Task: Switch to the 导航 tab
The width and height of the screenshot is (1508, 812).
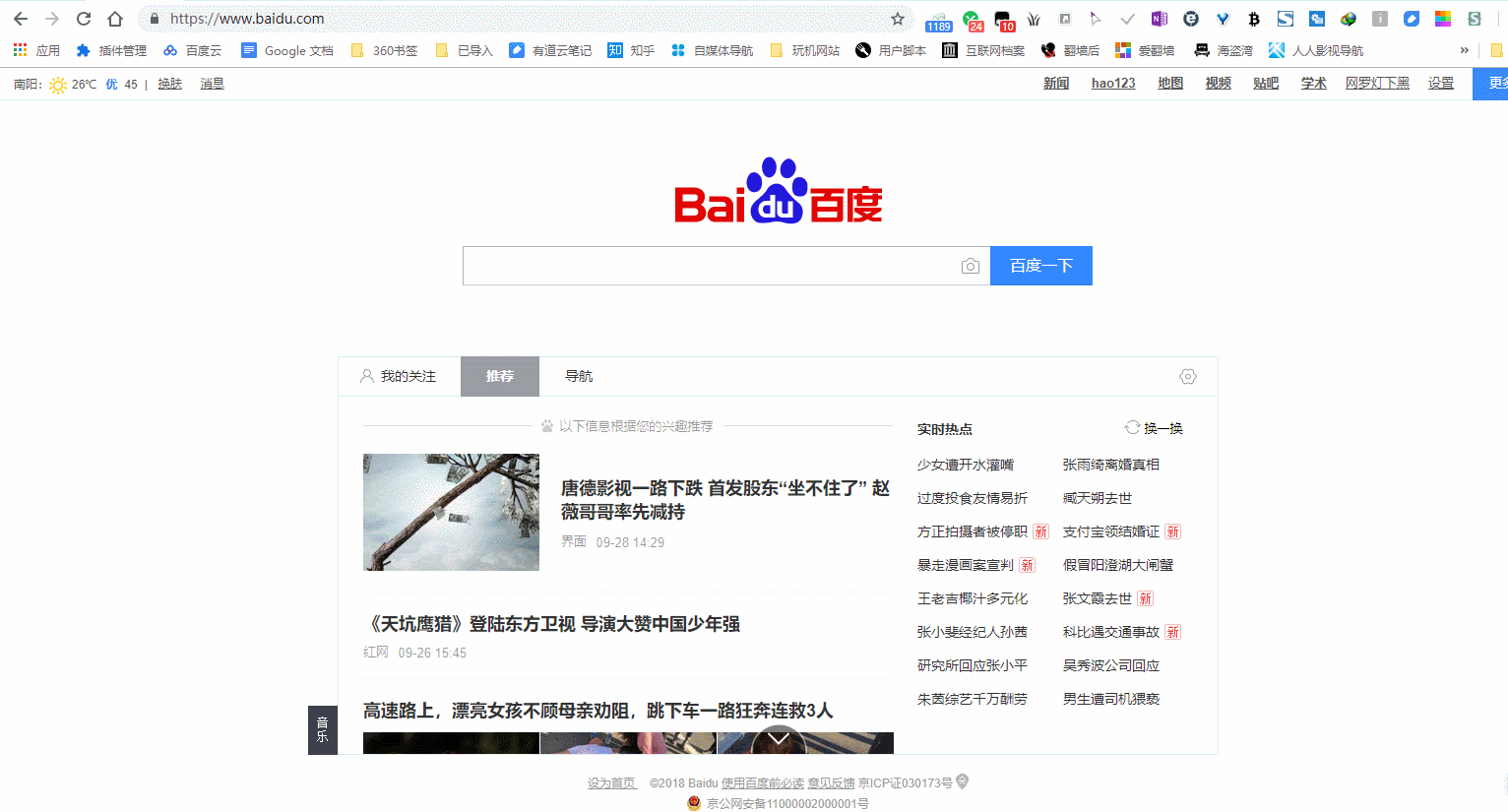Action: 579,376
